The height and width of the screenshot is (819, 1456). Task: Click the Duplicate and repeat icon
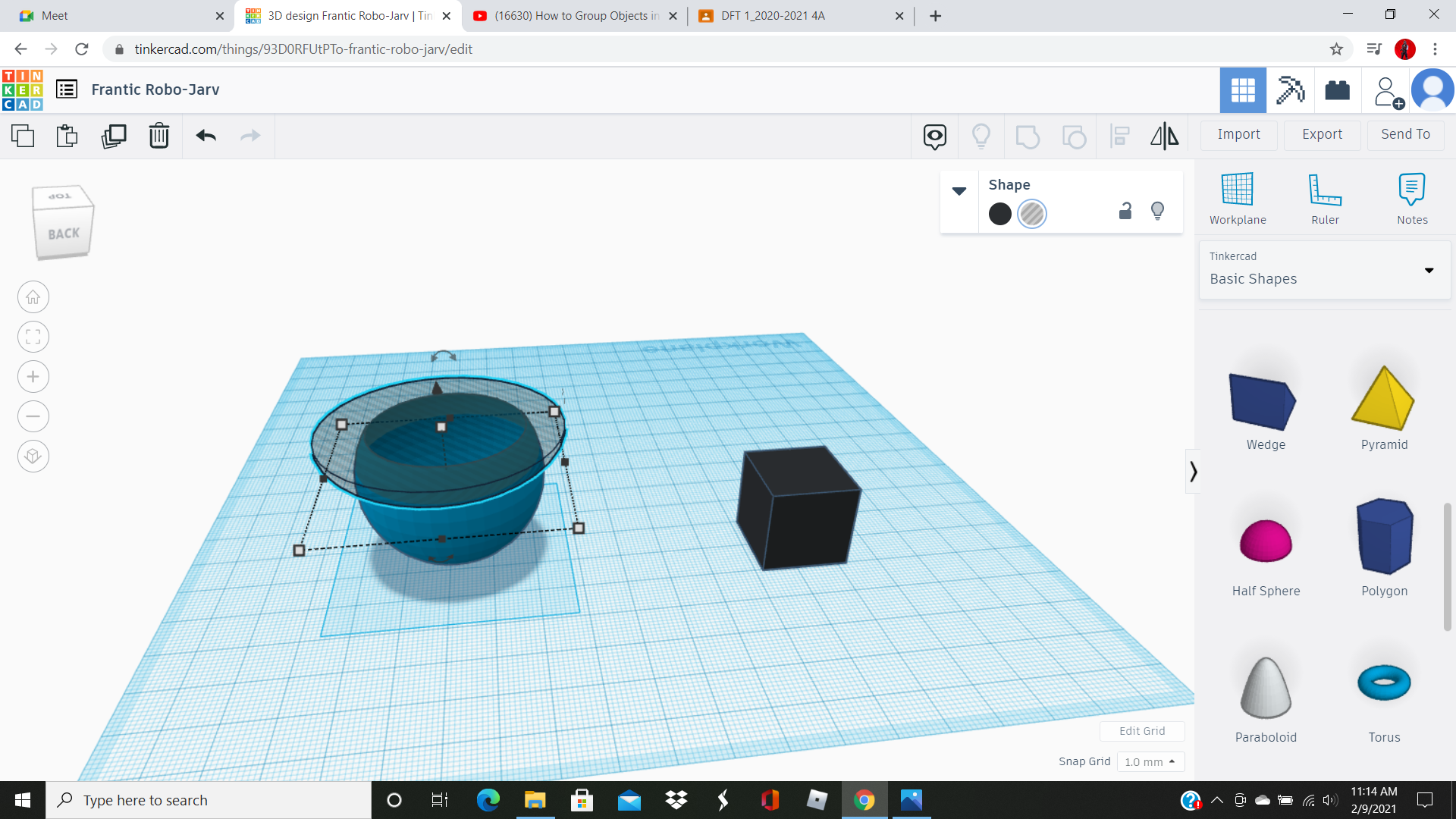tap(114, 136)
